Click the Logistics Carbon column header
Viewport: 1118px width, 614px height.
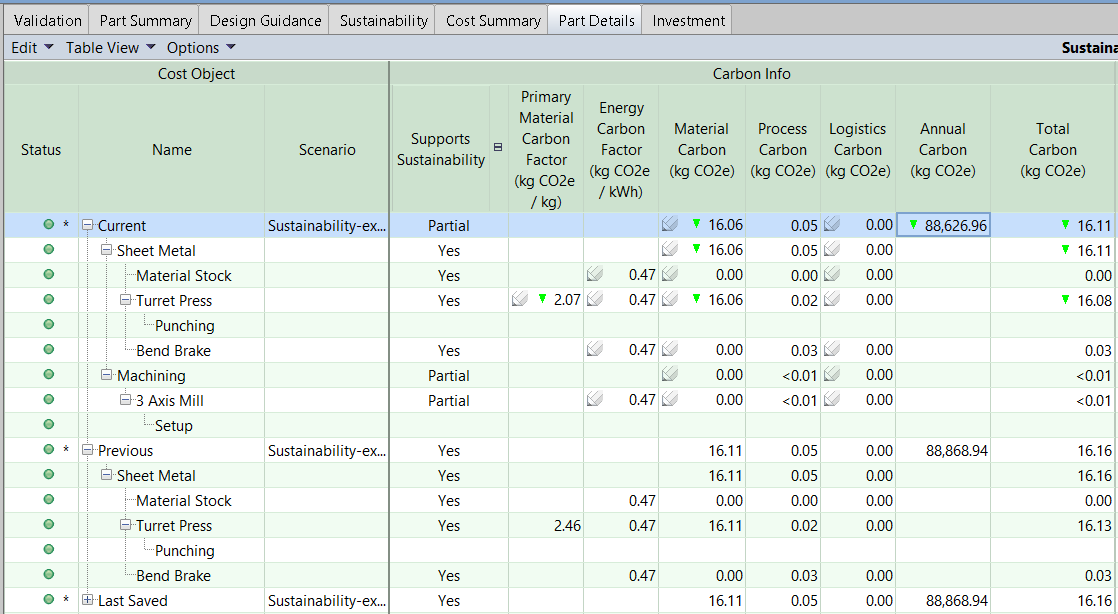[x=858, y=150]
